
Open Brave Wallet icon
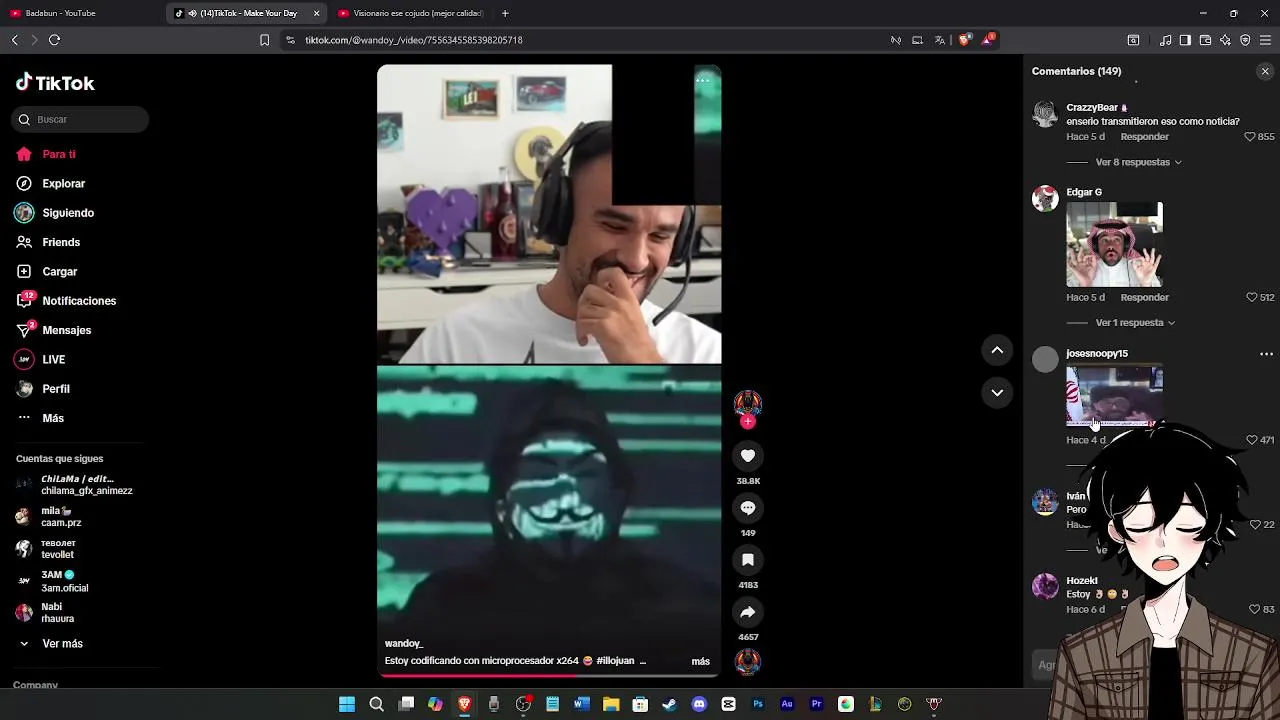point(1205,40)
